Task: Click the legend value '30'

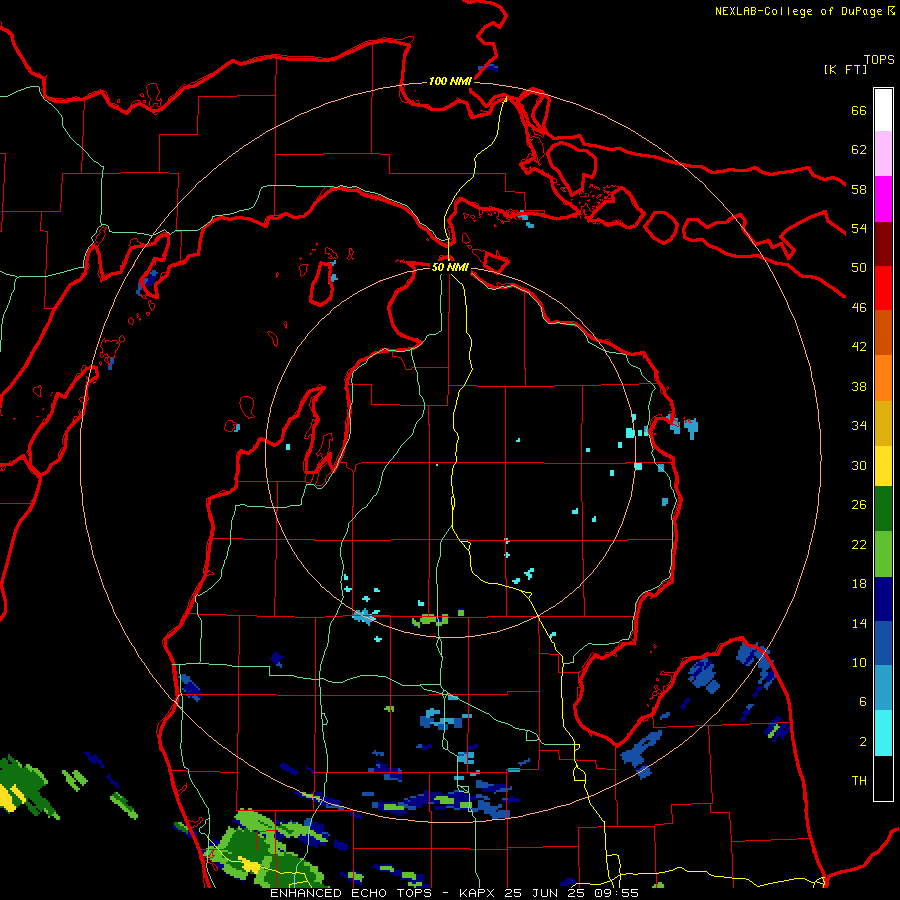Action: pos(859,465)
